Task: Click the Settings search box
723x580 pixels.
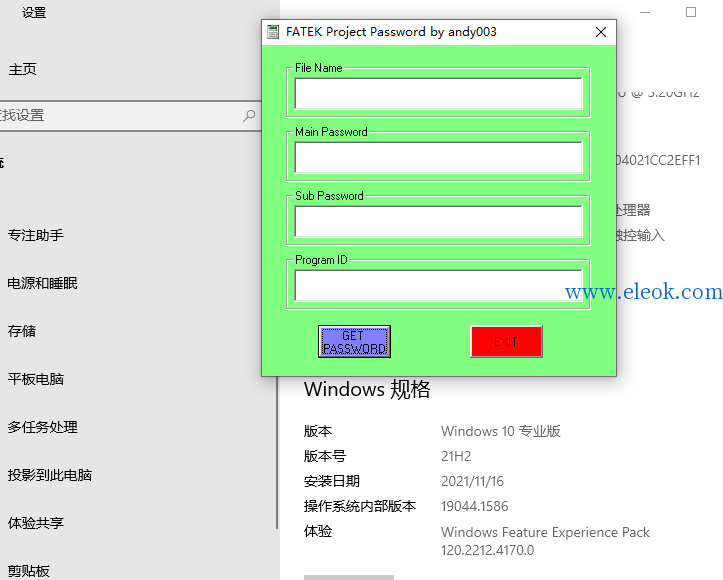Action: tap(129, 116)
